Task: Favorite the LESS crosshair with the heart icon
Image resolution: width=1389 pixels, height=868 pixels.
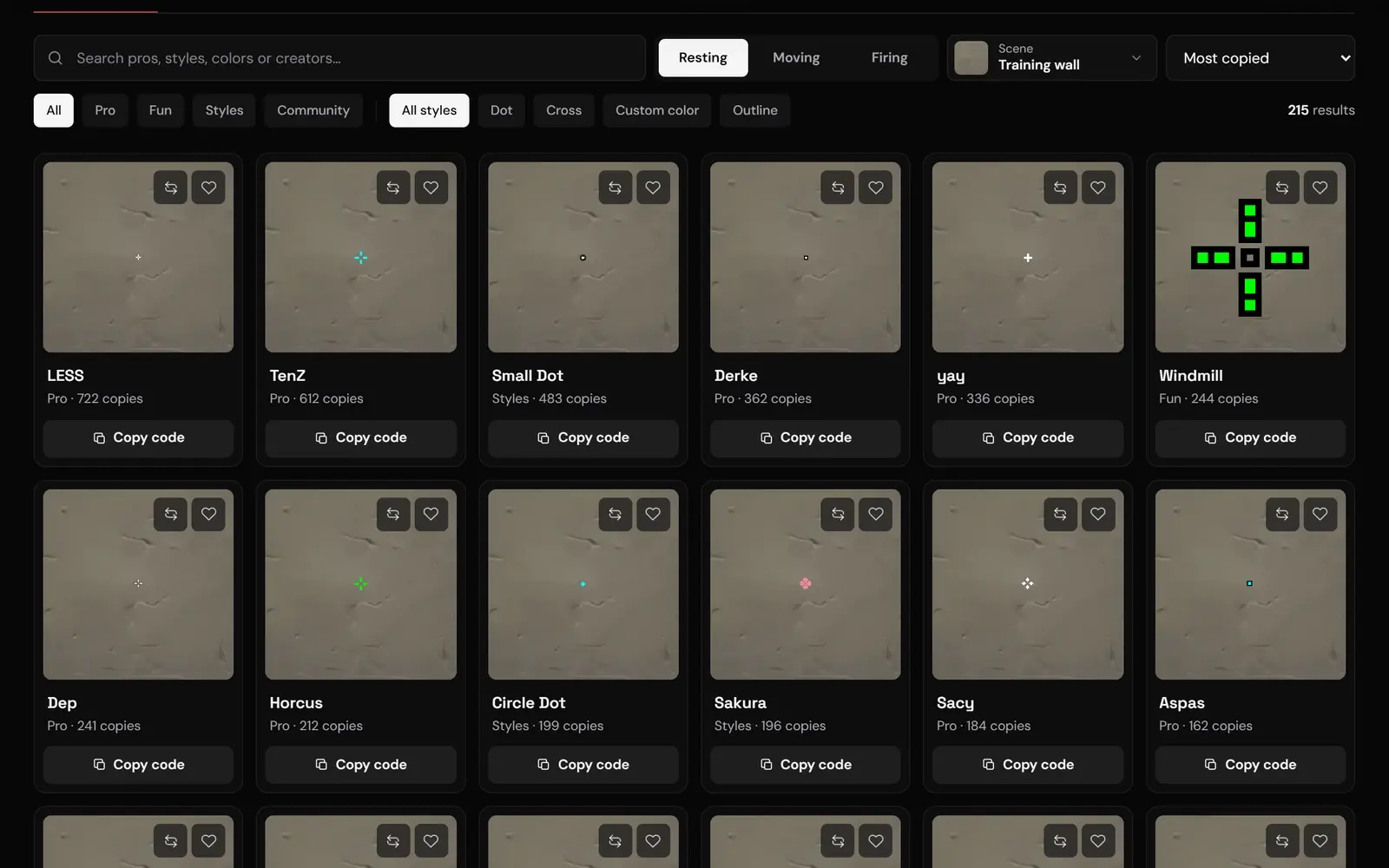Action: (208, 187)
